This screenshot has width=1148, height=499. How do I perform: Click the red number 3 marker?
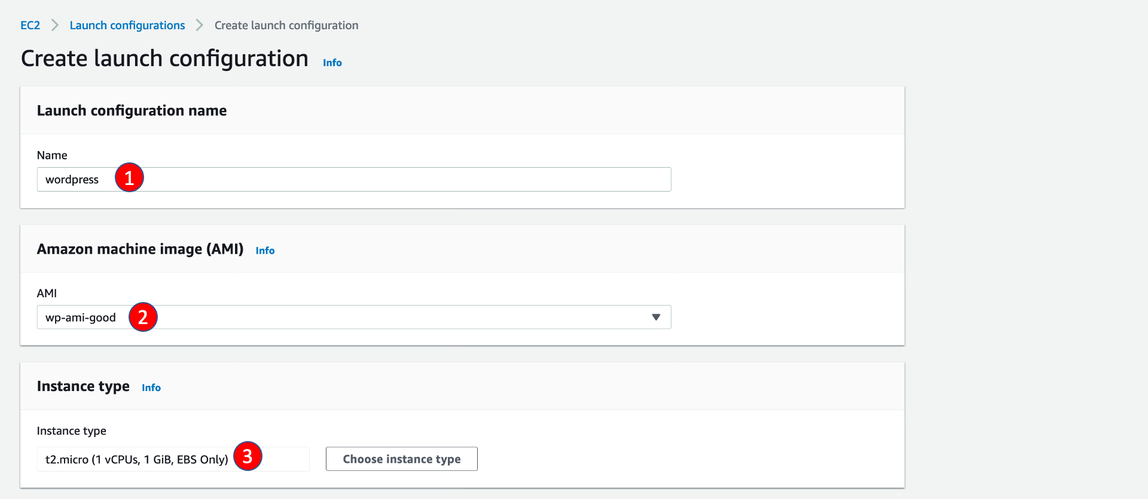(248, 458)
